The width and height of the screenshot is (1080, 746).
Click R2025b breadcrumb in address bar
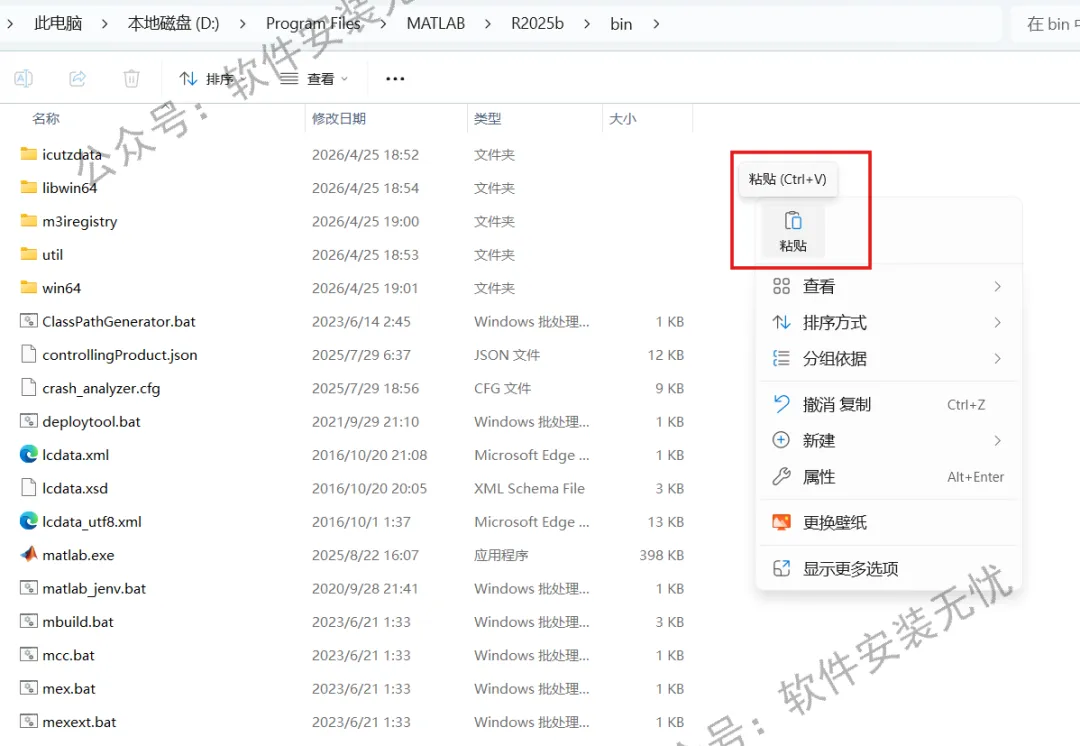click(x=537, y=24)
